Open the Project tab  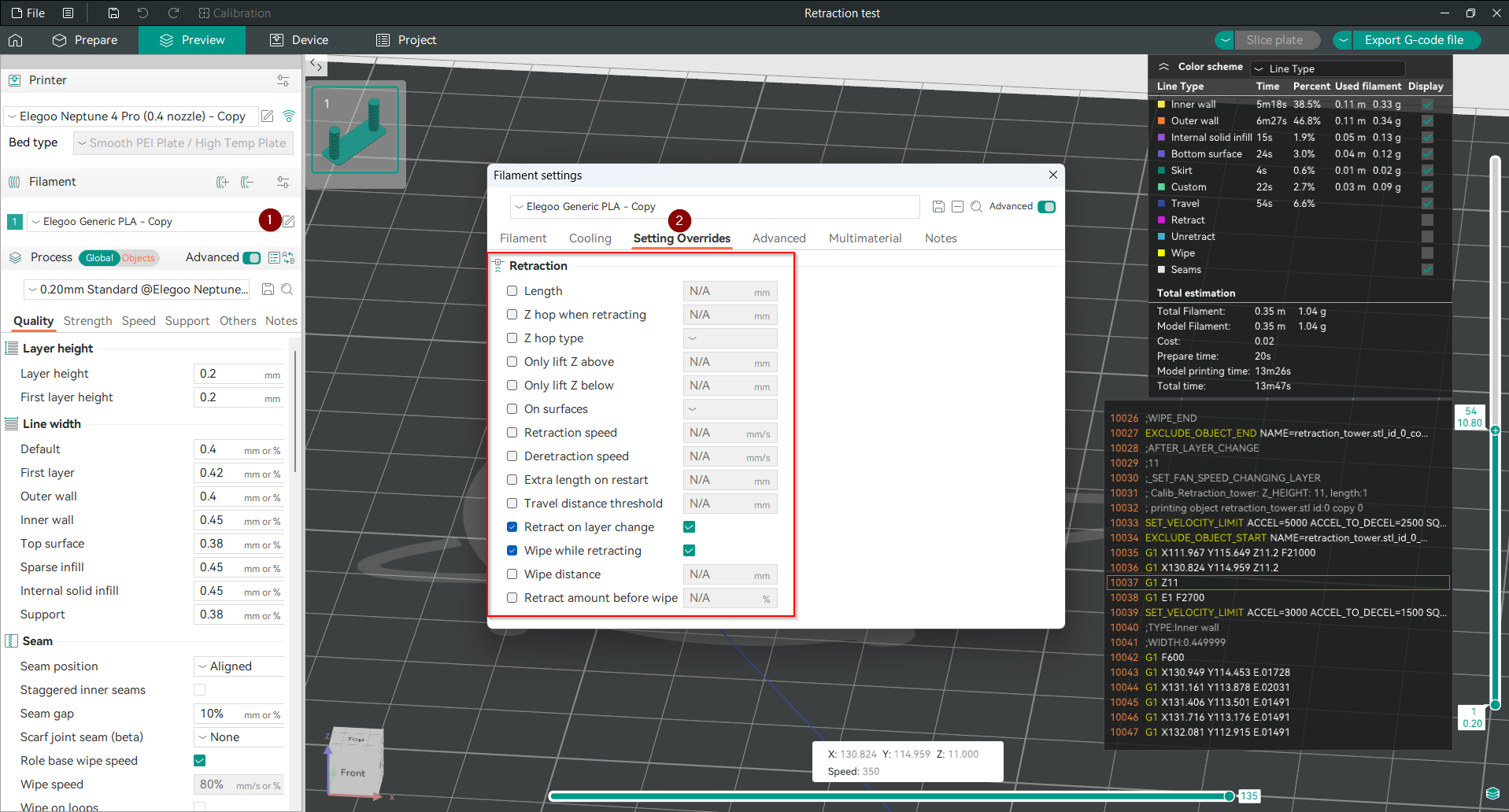point(406,40)
